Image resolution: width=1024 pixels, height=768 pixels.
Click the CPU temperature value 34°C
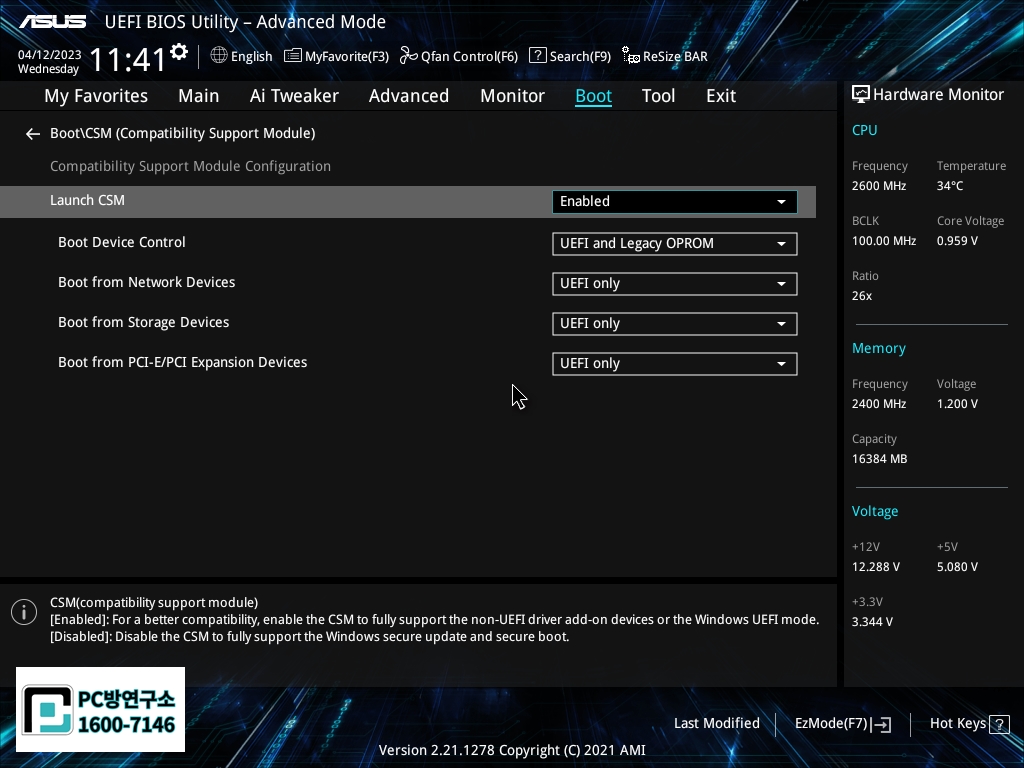click(950, 186)
